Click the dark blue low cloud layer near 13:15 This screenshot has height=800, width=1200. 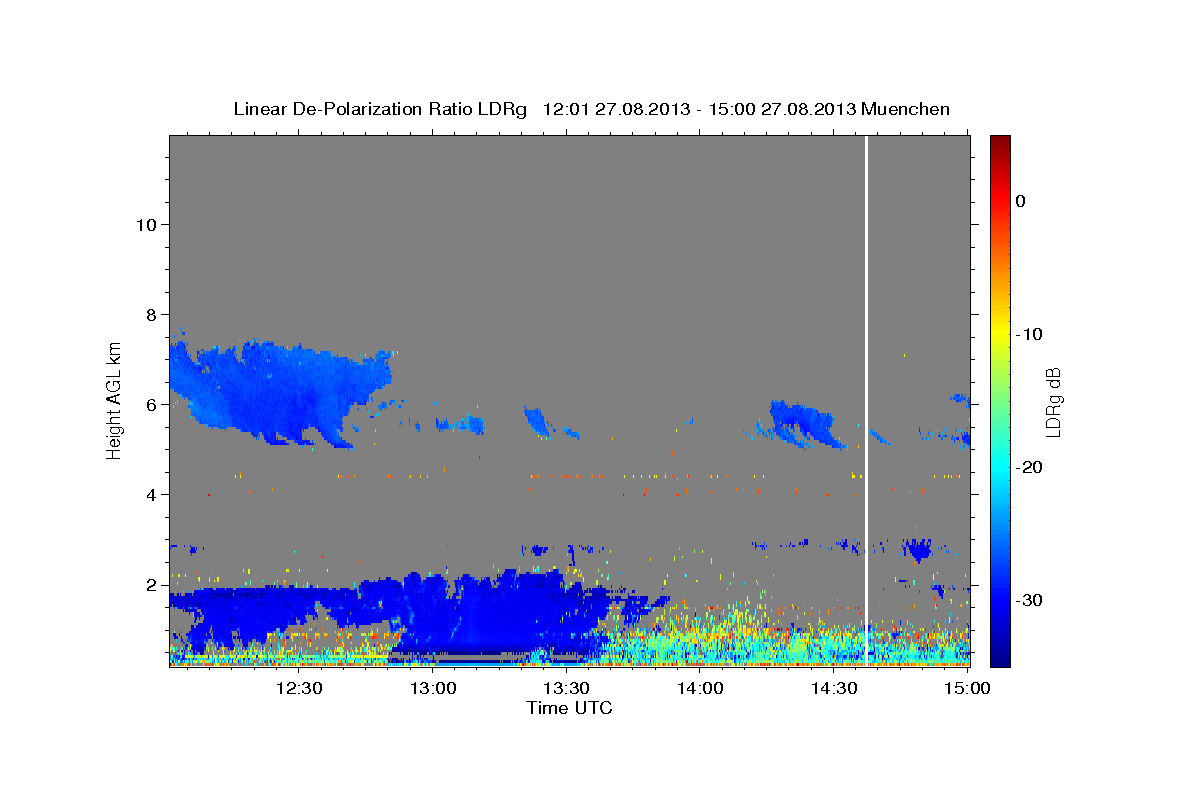[500, 615]
